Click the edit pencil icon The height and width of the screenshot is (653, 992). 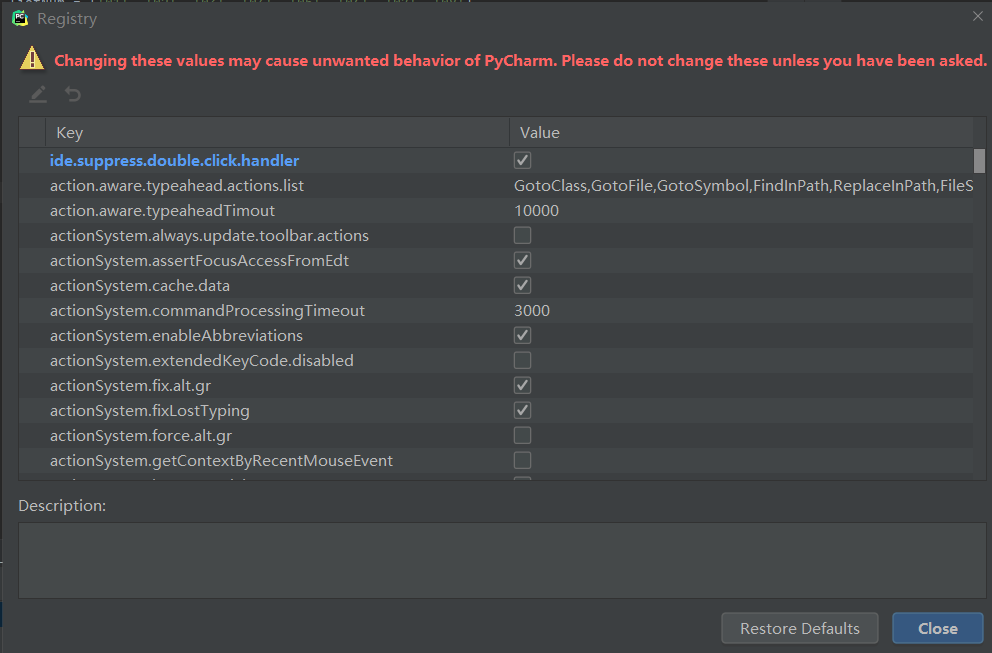tap(37, 94)
